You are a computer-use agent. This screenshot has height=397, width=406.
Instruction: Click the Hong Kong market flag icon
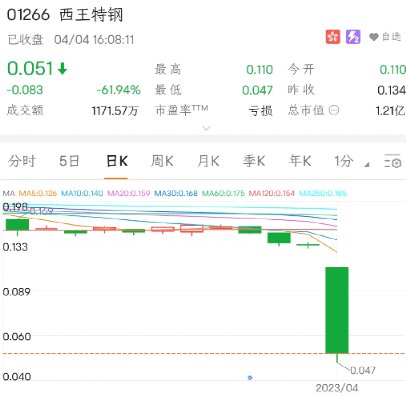333,37
